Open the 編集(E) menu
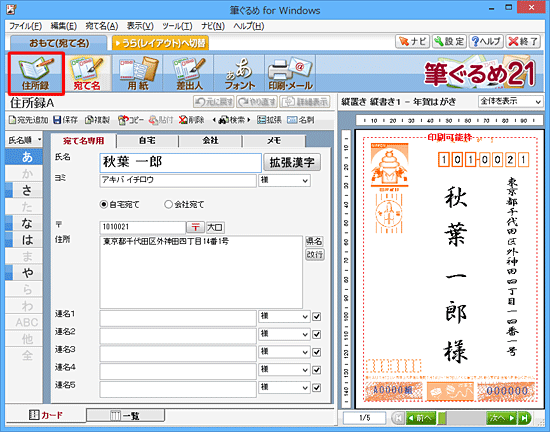 coord(63,26)
